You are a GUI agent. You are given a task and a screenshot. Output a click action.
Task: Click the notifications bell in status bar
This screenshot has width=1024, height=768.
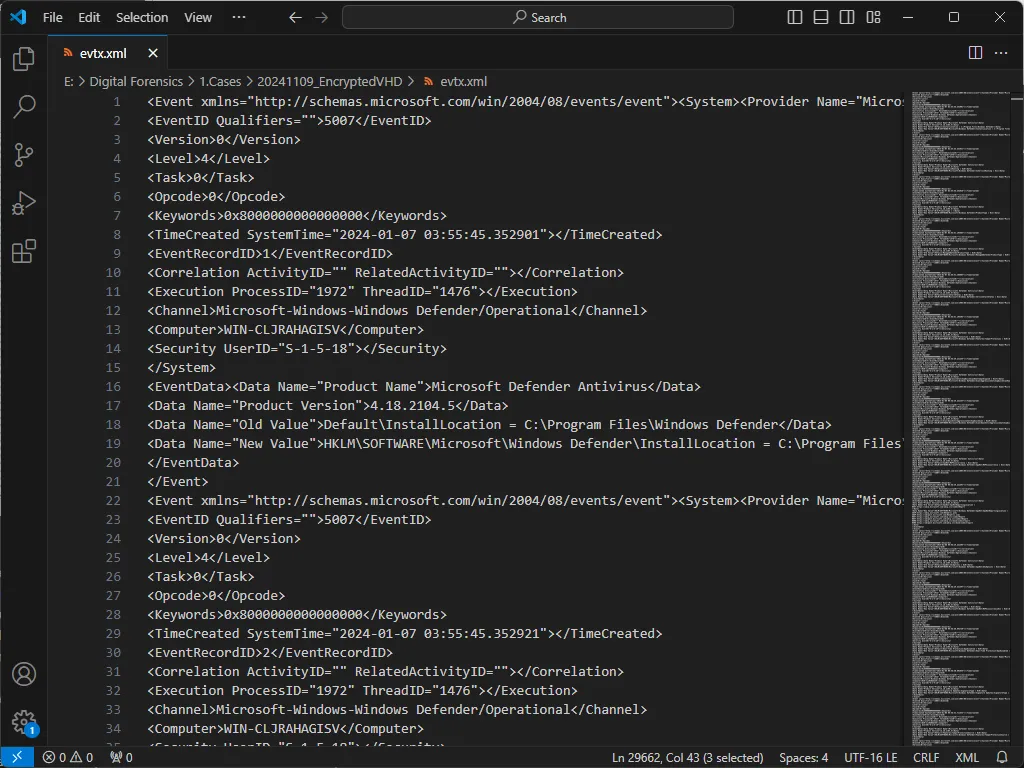coord(1003,758)
